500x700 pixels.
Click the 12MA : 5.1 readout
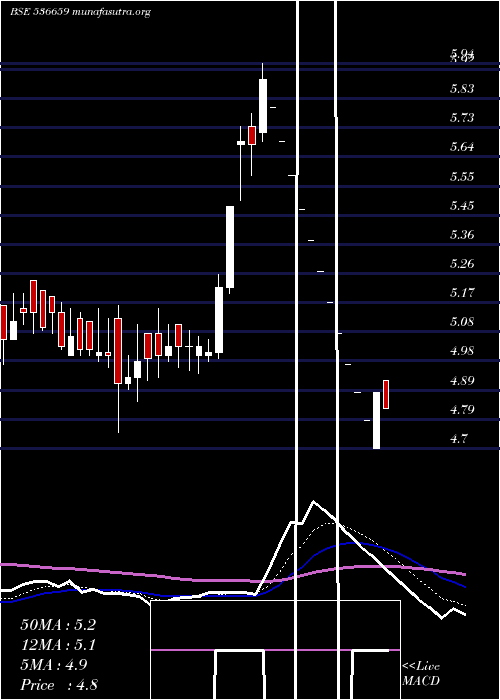tap(58, 645)
